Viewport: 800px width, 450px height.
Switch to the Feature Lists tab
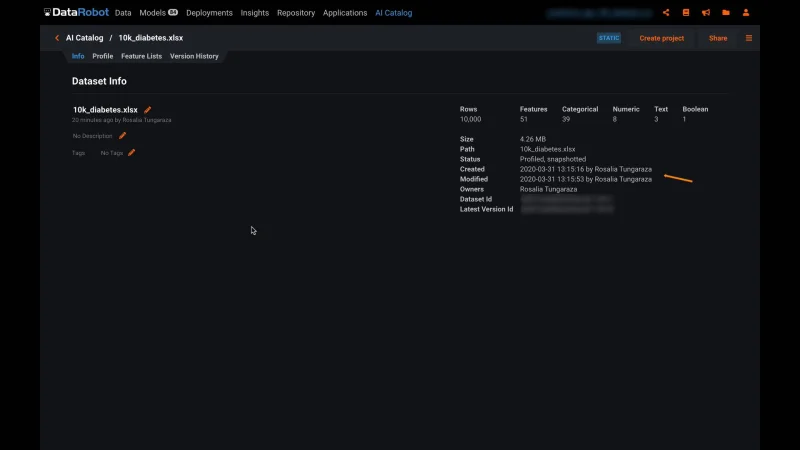(141, 56)
